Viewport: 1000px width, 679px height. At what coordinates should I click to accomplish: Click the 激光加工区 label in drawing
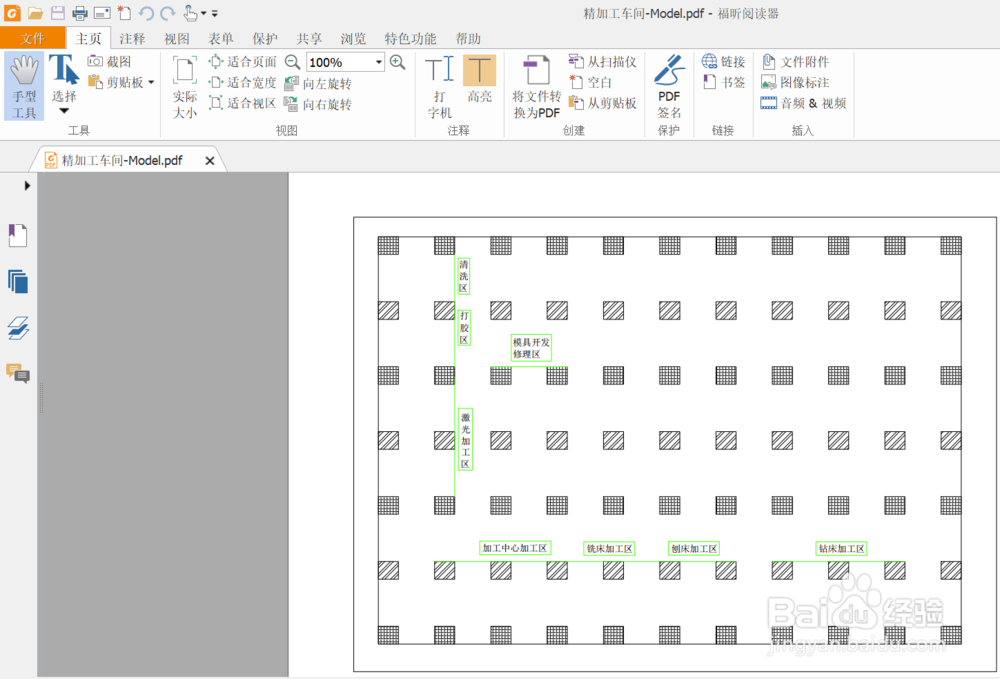pos(465,441)
